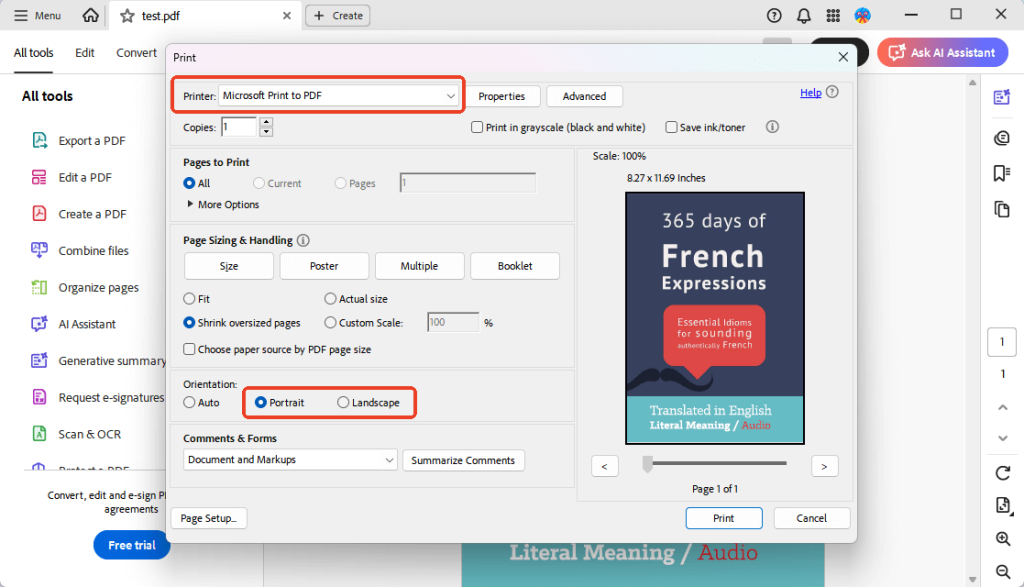Click the Copies number input field
1024x587 pixels.
239,127
